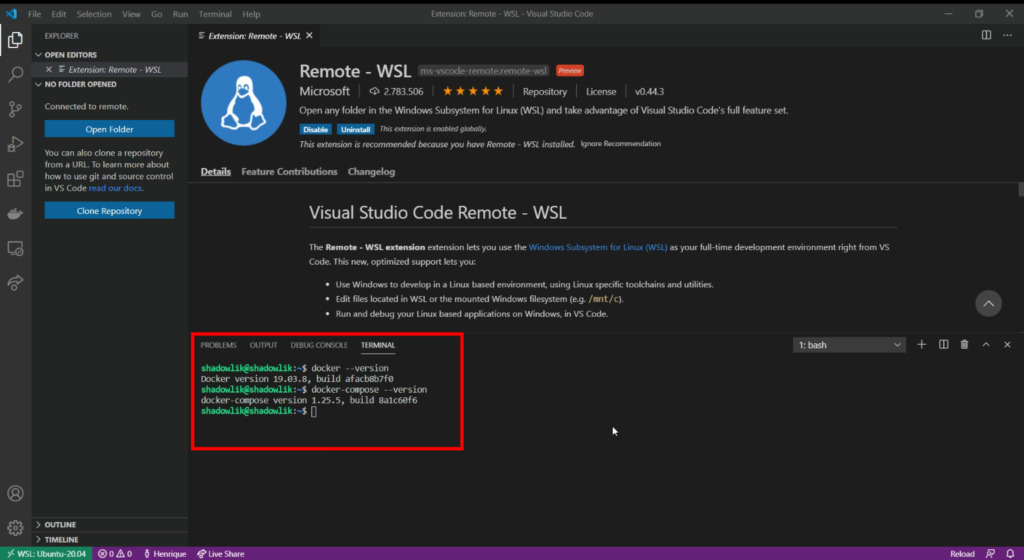Viewport: 1024px width, 560px height.
Task: Click errors and warnings count in status bar
Action: 115,553
